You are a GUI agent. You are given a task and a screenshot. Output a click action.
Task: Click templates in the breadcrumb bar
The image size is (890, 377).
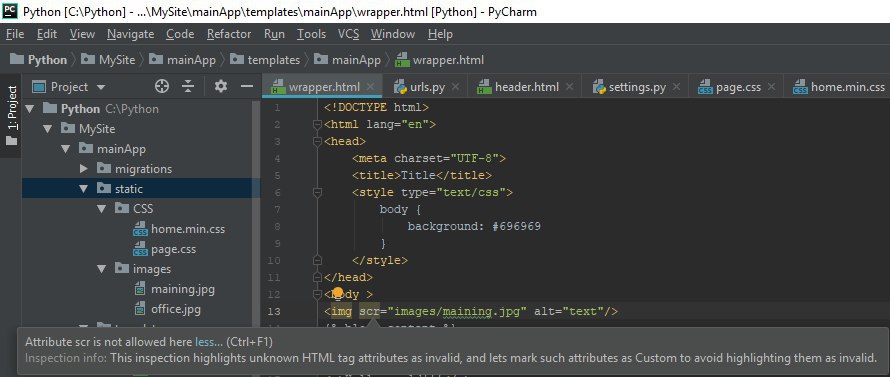[x=274, y=60]
